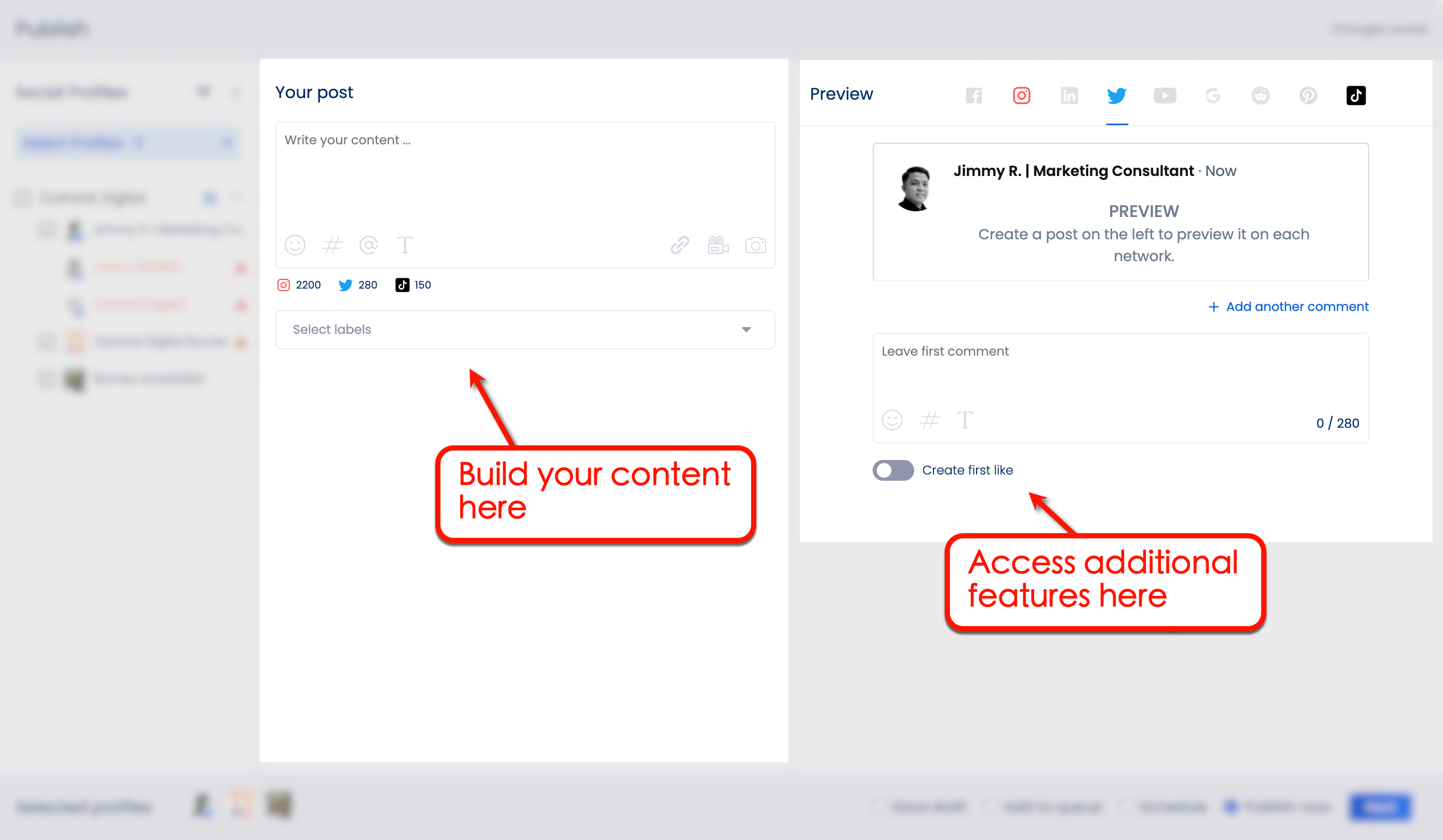This screenshot has height=840, width=1443.
Task: Open text formatting with the T icon
Action: click(406, 245)
